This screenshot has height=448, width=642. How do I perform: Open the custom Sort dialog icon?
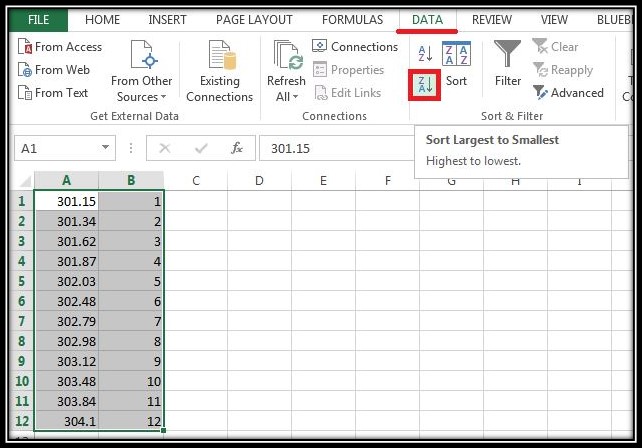coord(456,54)
